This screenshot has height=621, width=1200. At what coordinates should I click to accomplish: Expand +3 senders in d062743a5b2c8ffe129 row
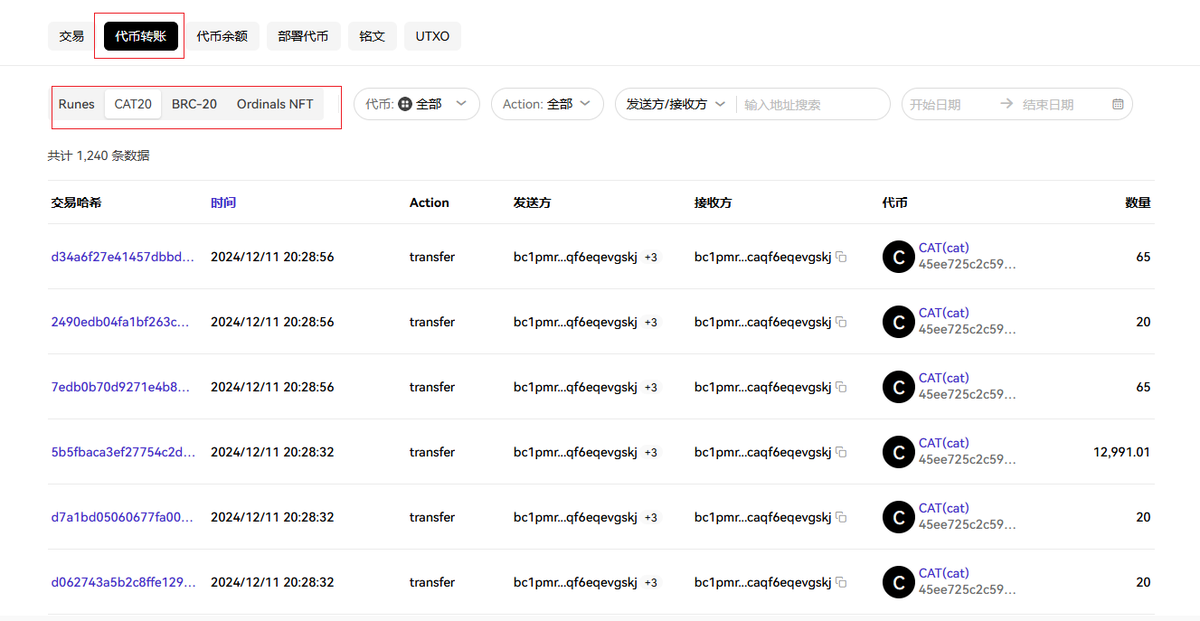point(651,582)
